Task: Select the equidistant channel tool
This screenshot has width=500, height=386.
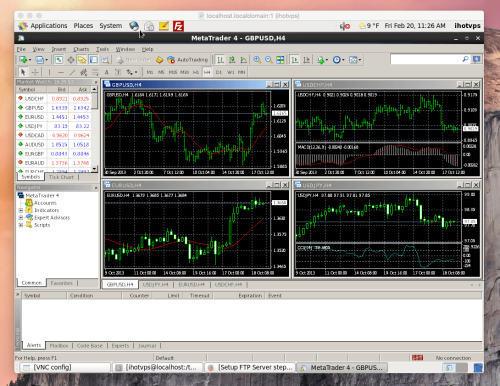Action: coord(83,72)
